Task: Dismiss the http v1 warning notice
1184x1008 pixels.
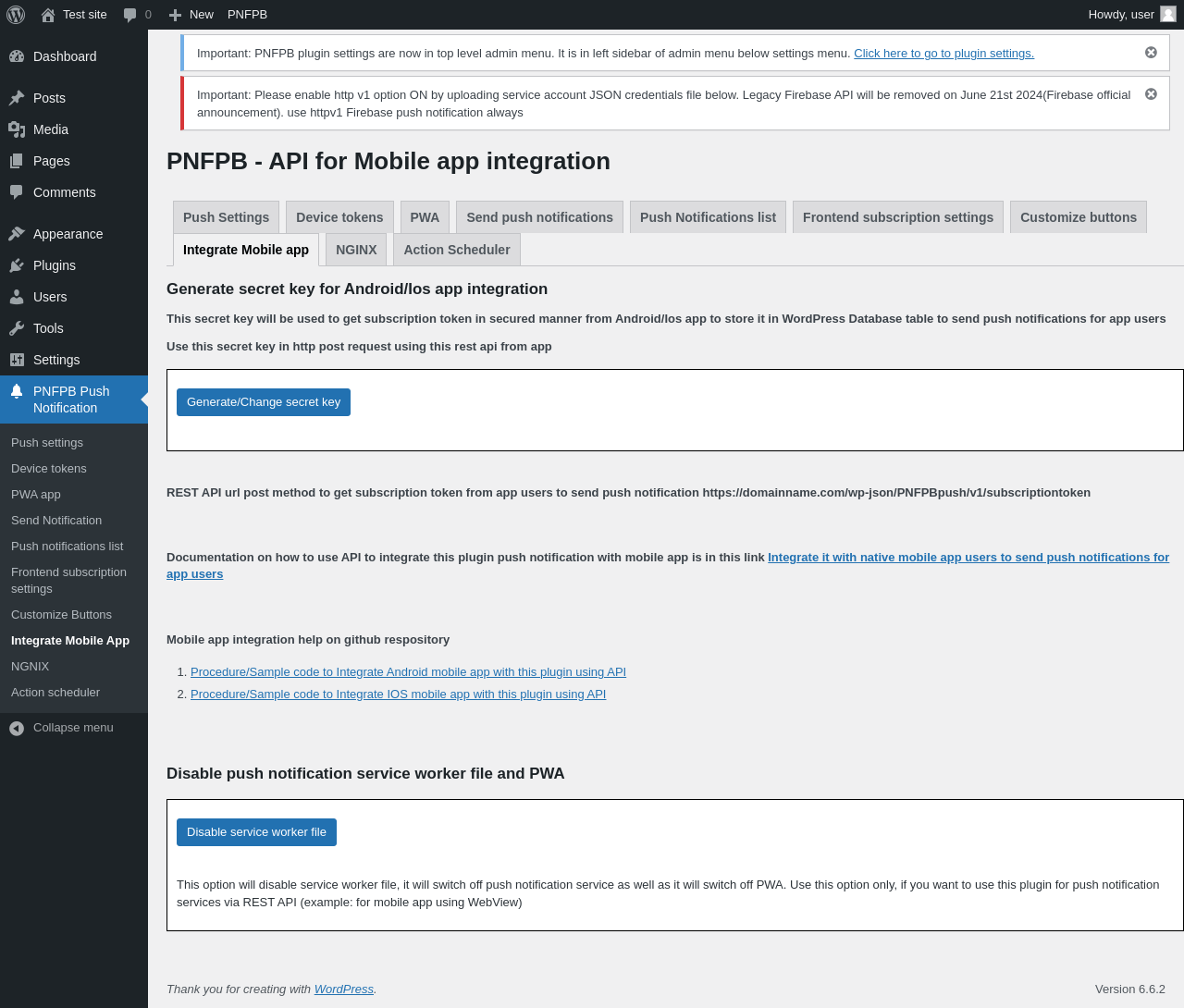Action: [1151, 94]
